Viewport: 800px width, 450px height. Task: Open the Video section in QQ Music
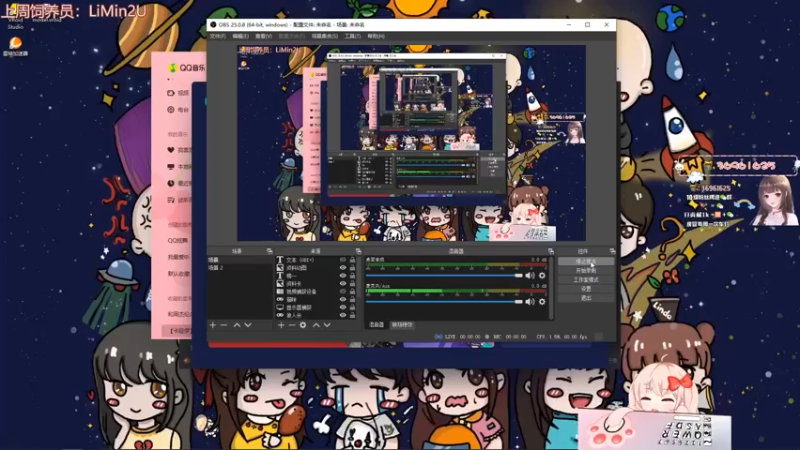(179, 93)
